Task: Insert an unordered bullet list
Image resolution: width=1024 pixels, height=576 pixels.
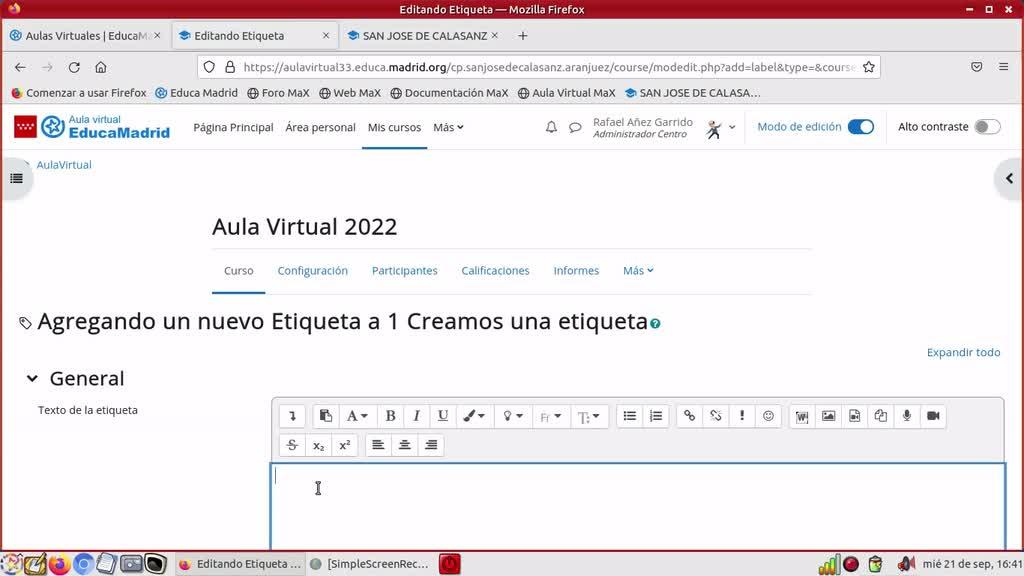Action: (630, 416)
